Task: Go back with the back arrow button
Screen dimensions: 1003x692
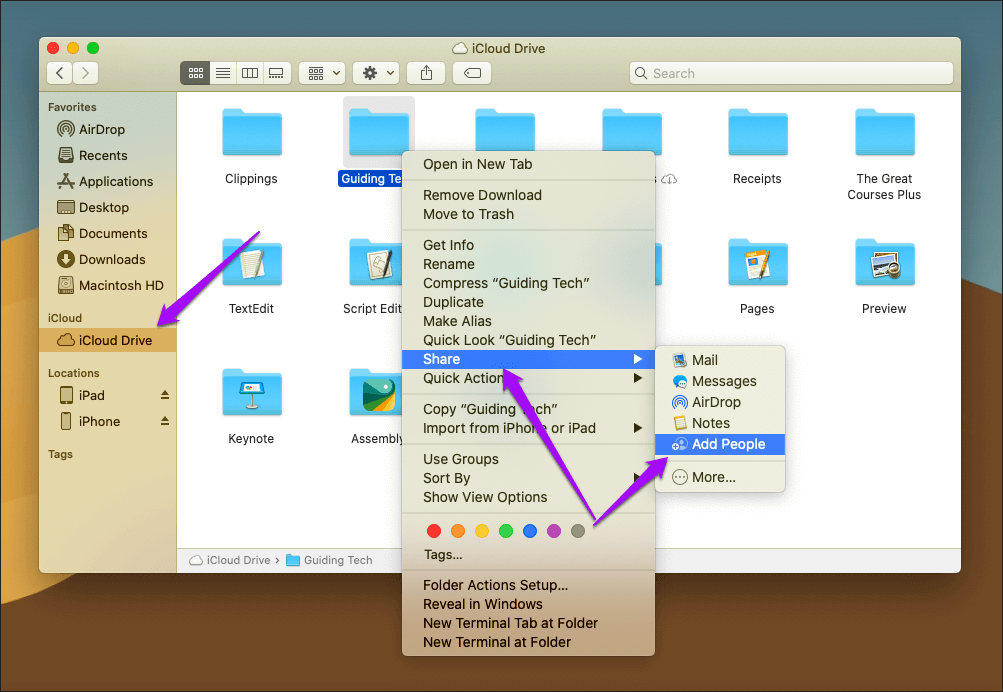Action: tap(59, 73)
